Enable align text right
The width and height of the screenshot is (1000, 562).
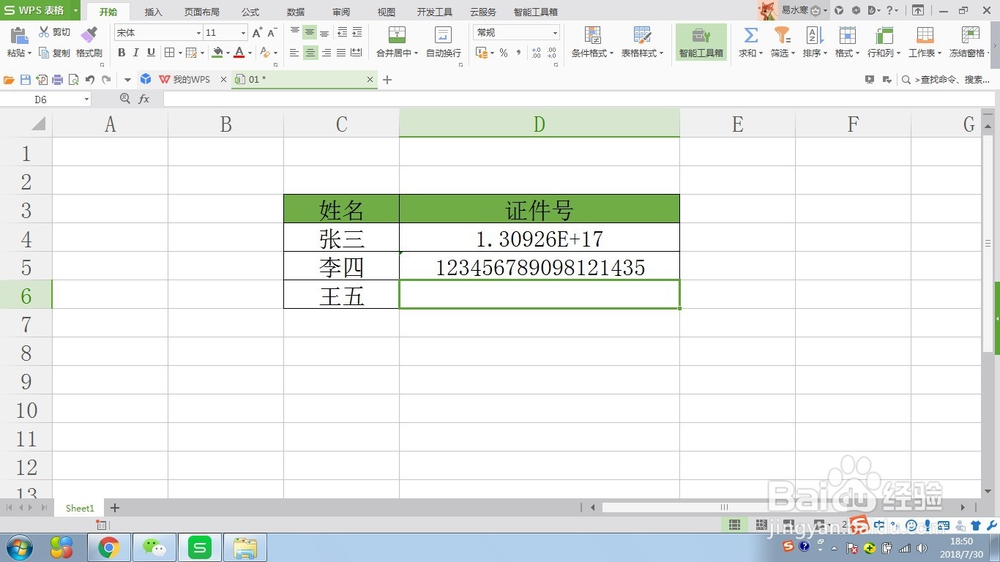[x=326, y=53]
